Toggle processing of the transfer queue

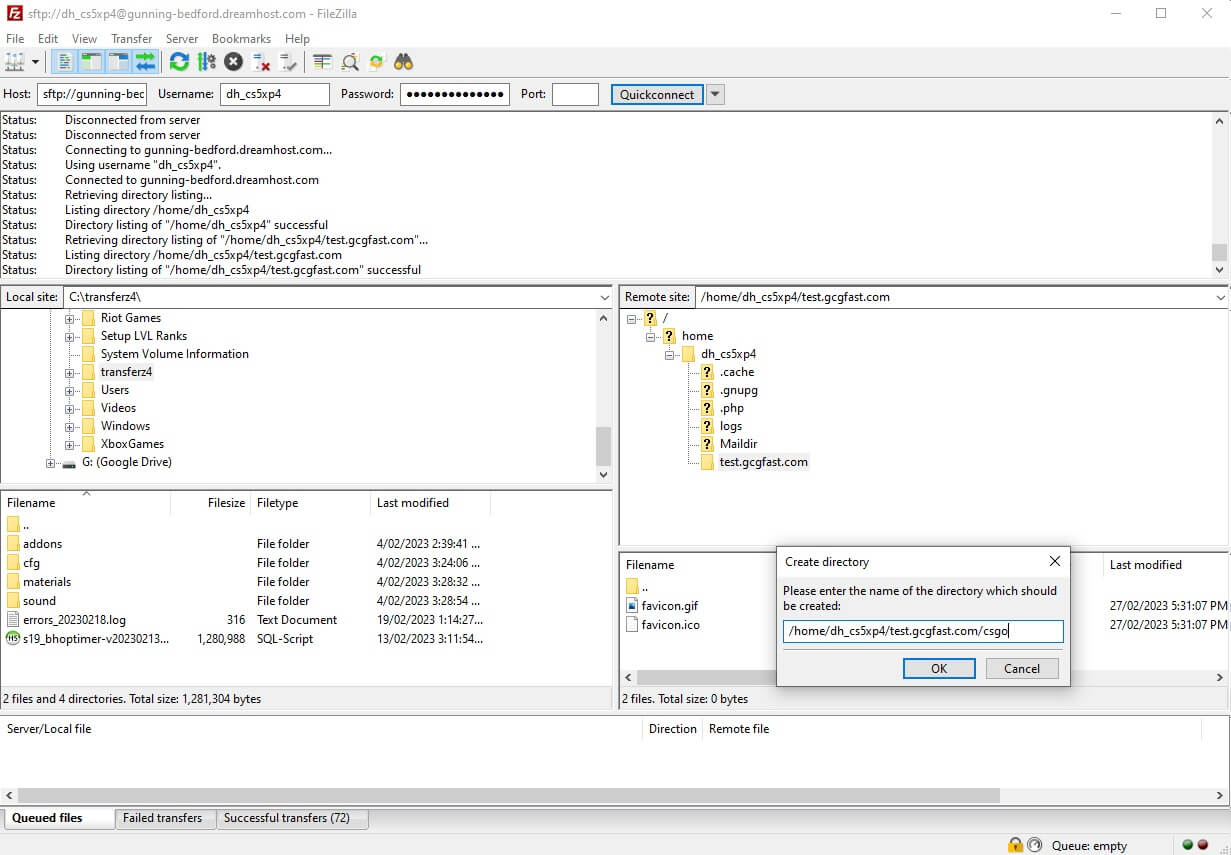206,62
